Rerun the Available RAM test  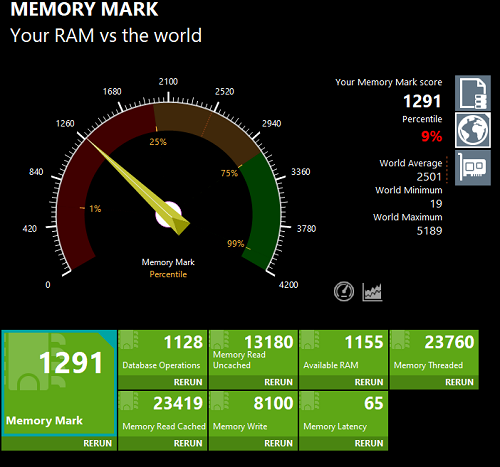coord(369,382)
